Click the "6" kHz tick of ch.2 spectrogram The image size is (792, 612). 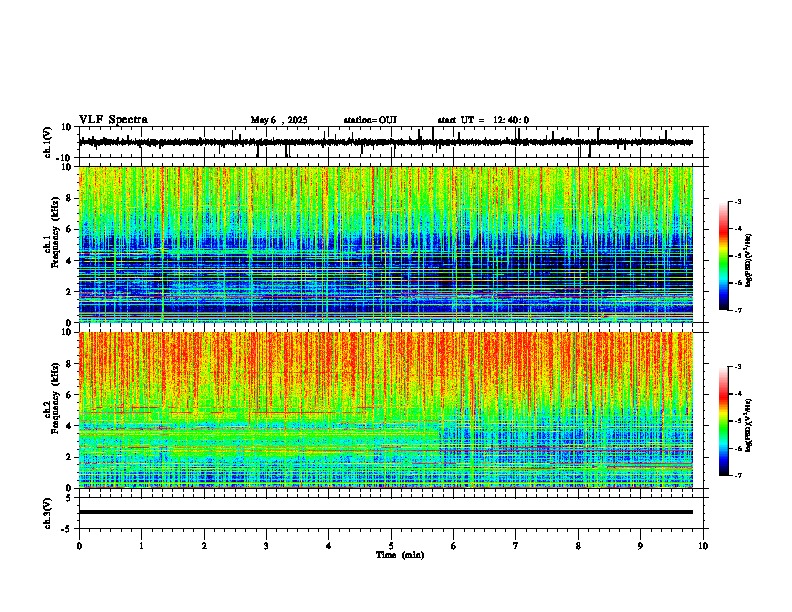[69, 394]
